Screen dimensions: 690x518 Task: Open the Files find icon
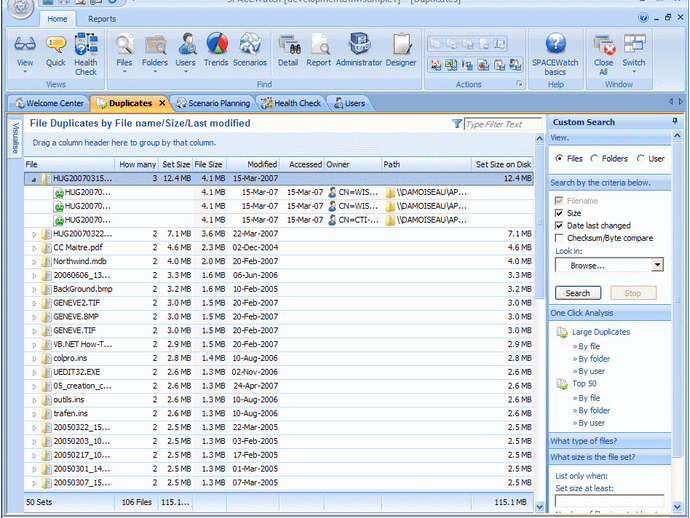point(125,44)
